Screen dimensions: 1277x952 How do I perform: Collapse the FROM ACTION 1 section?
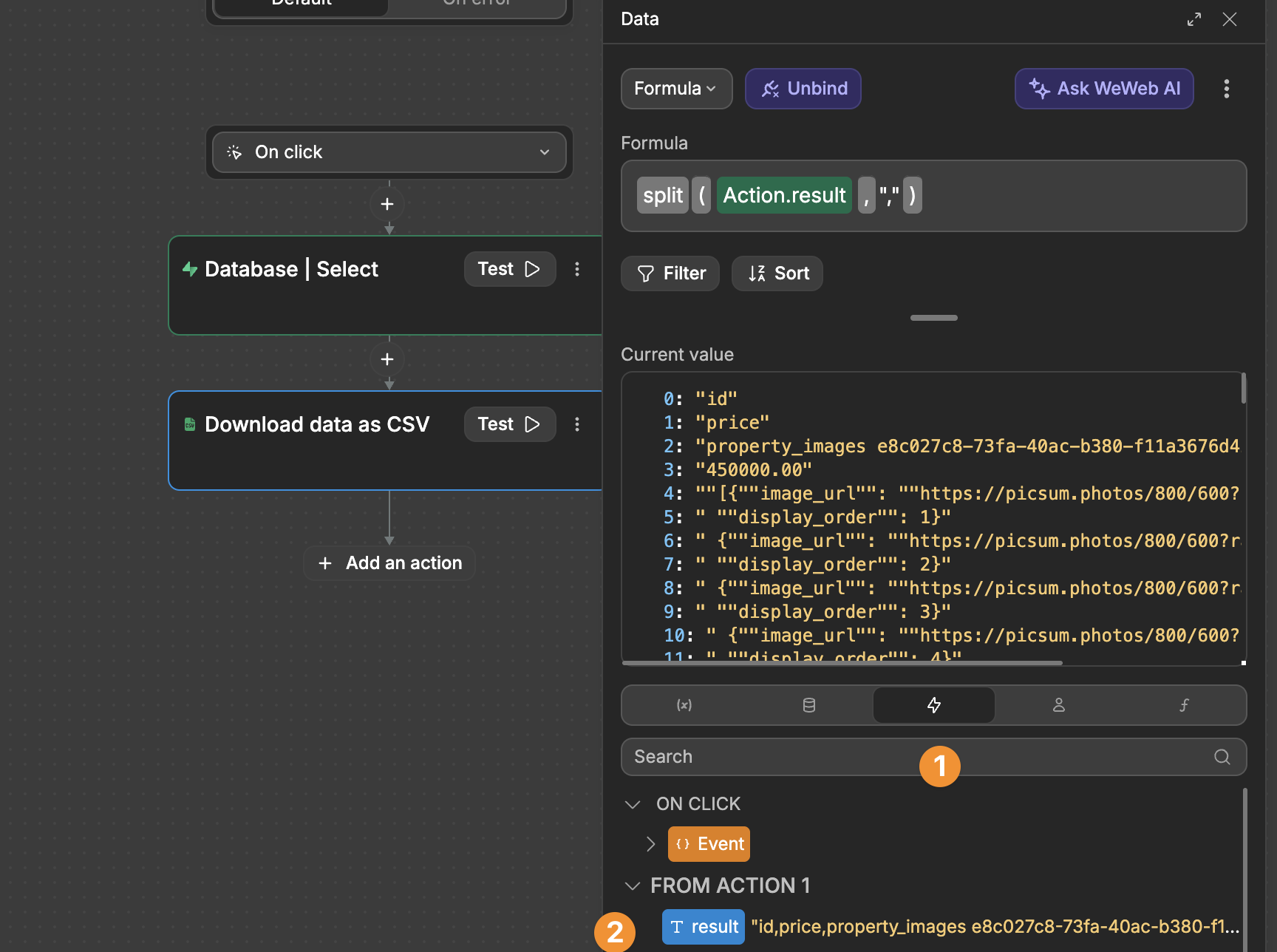coord(633,885)
